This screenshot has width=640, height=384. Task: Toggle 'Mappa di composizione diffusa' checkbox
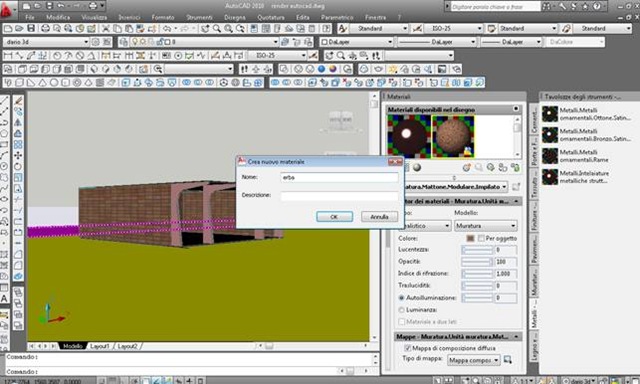click(407, 348)
